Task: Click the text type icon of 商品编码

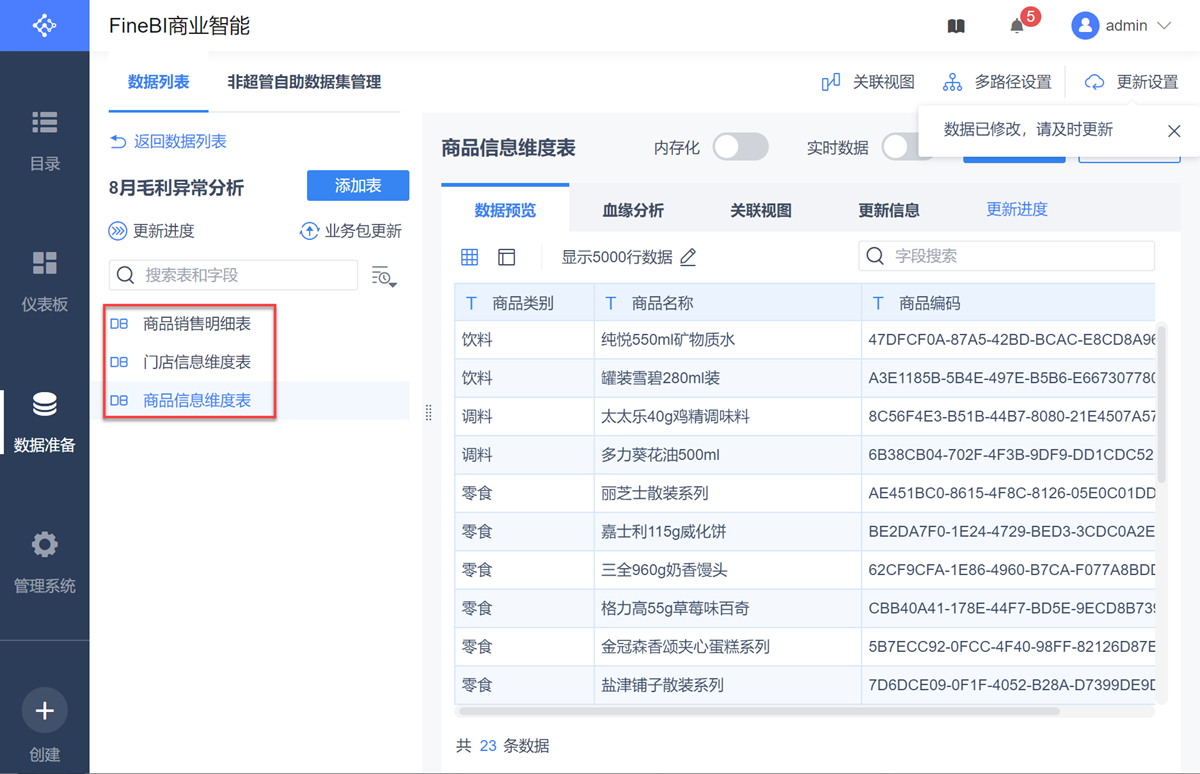Action: click(x=878, y=303)
